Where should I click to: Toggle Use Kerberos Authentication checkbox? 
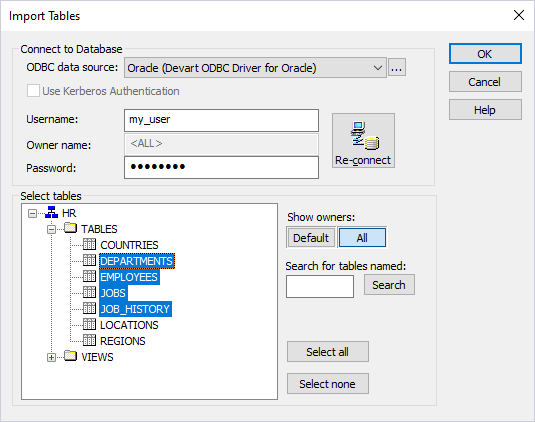tap(33, 91)
